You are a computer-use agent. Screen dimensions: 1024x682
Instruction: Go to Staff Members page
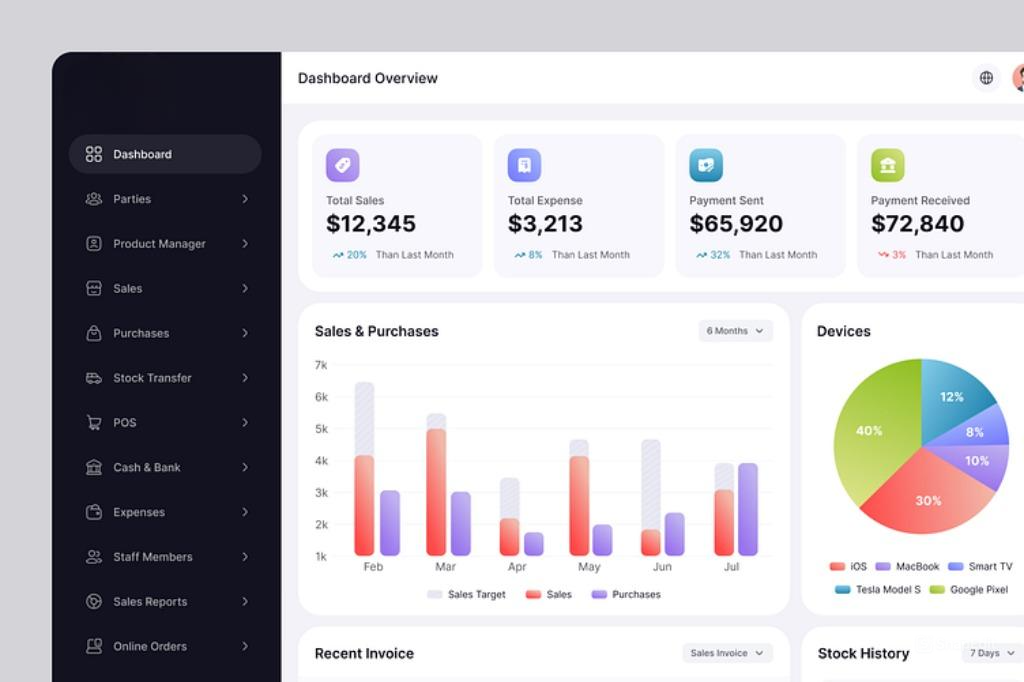pyautogui.click(x=152, y=557)
